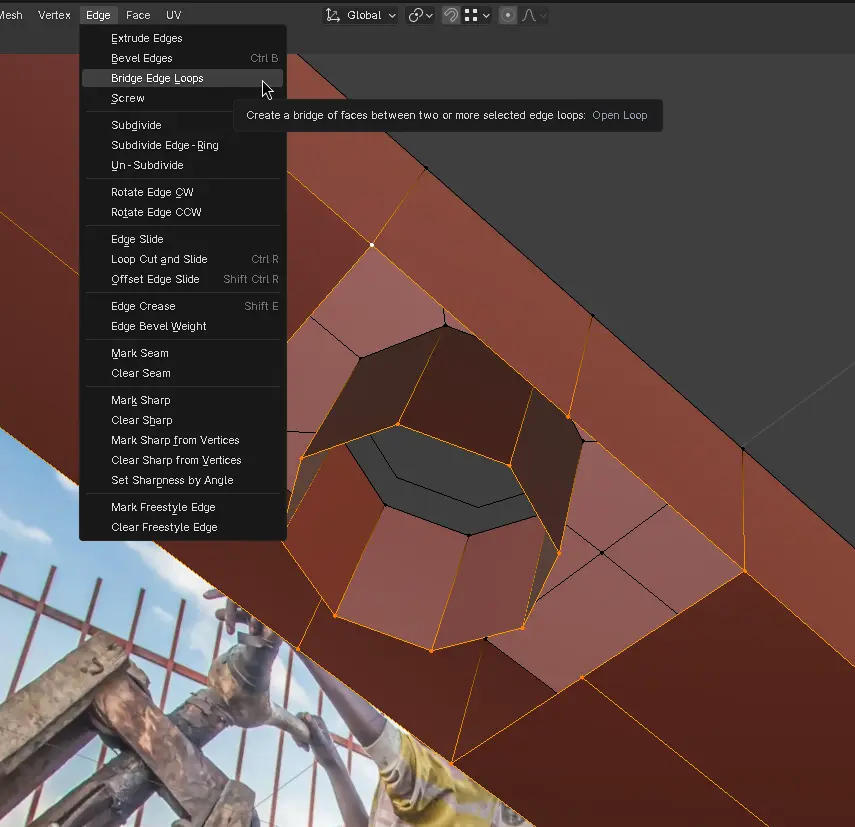Click the Mark Sharp entry
Image resolution: width=855 pixels, height=827 pixels.
tap(183, 400)
